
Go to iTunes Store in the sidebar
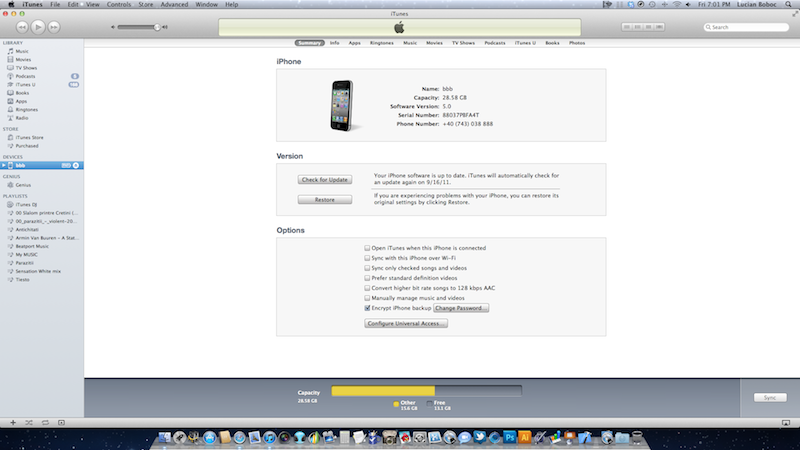pos(29,137)
